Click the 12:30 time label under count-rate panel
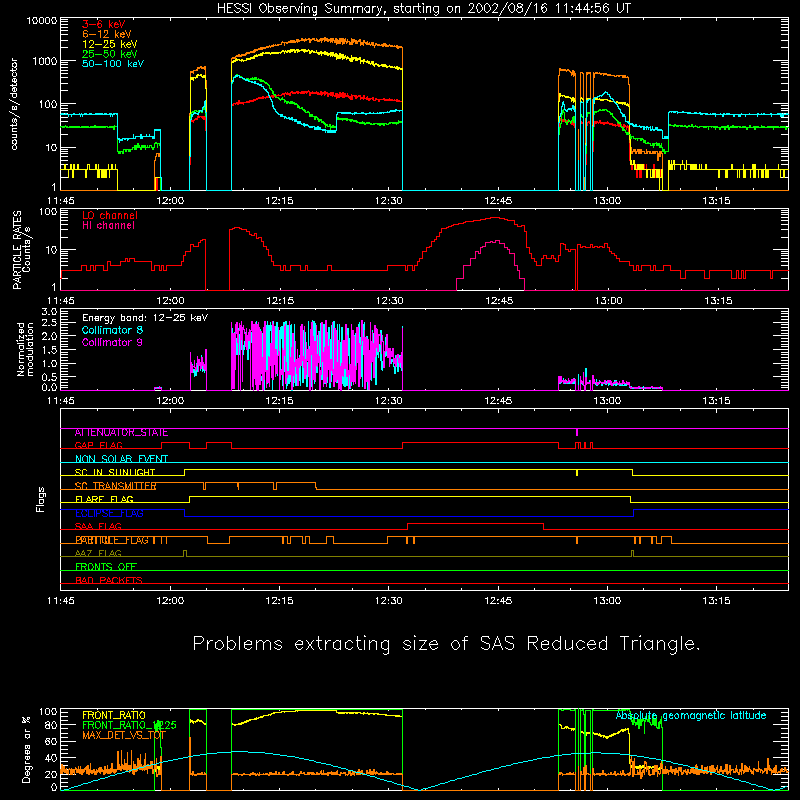 pos(389,201)
